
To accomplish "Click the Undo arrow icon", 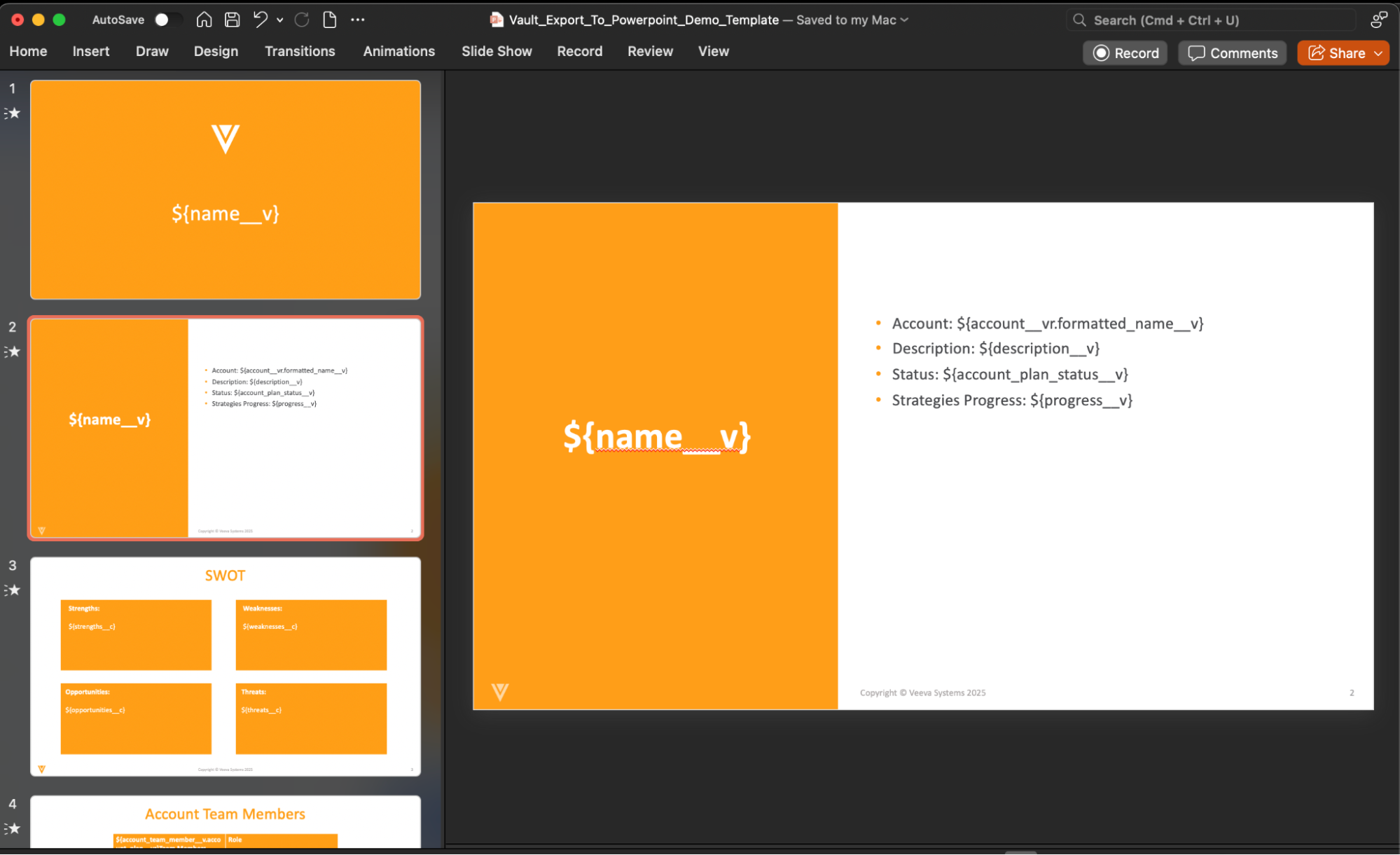I will [x=260, y=20].
